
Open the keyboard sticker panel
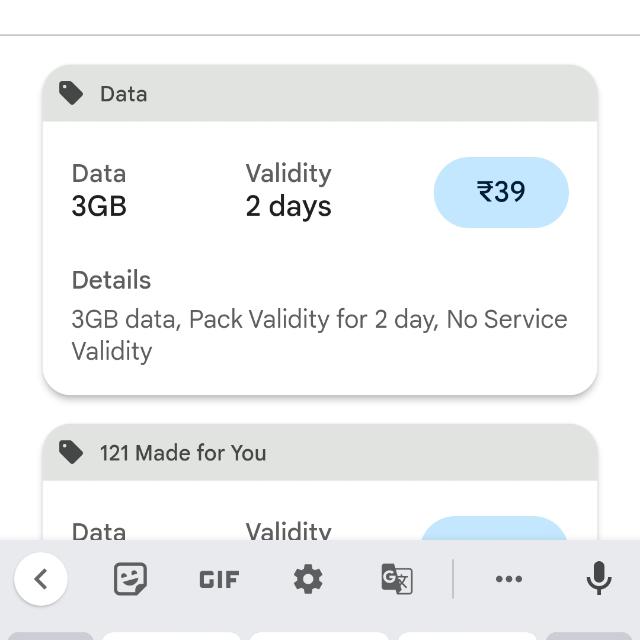coord(130,579)
